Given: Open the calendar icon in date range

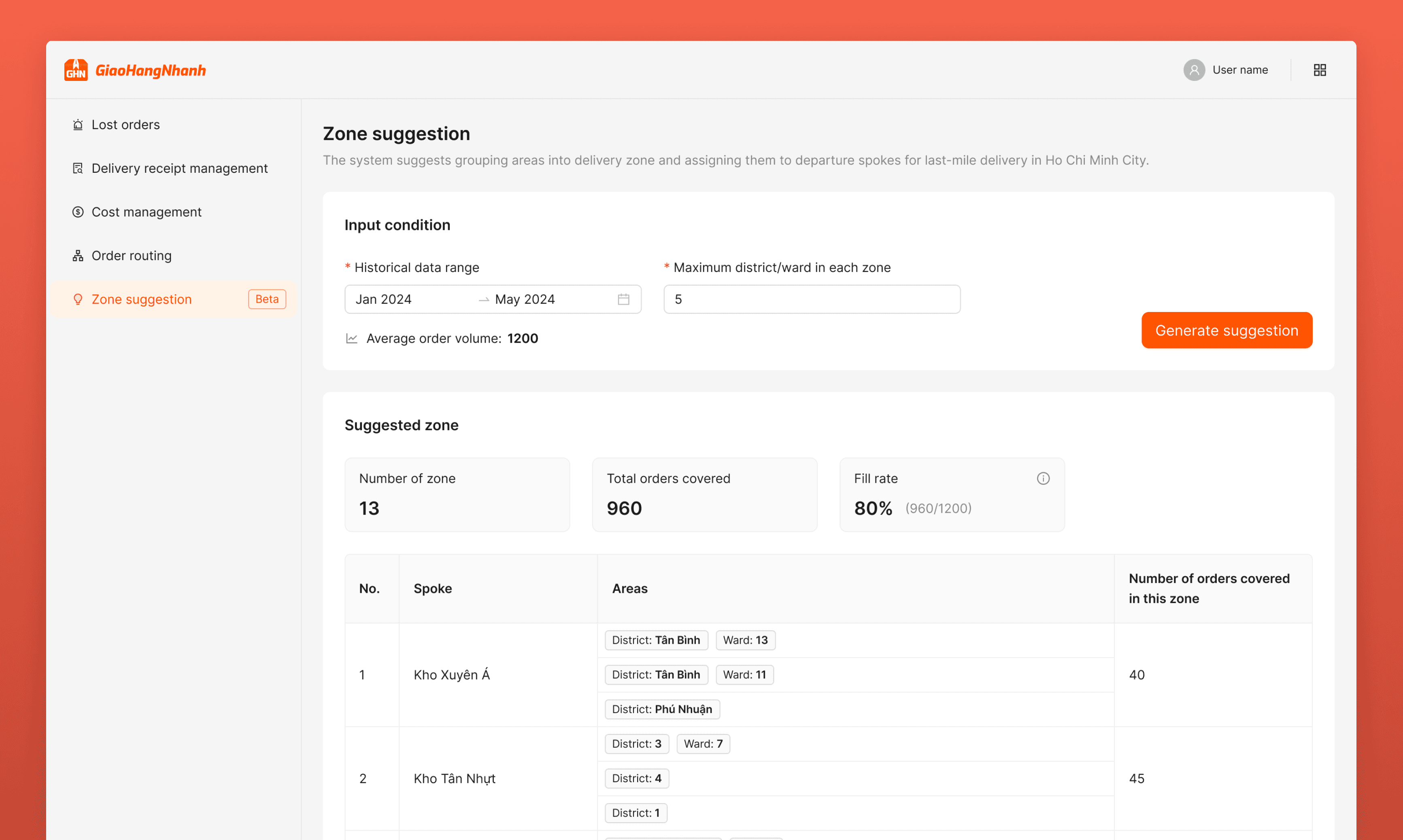Looking at the screenshot, I should coord(623,299).
